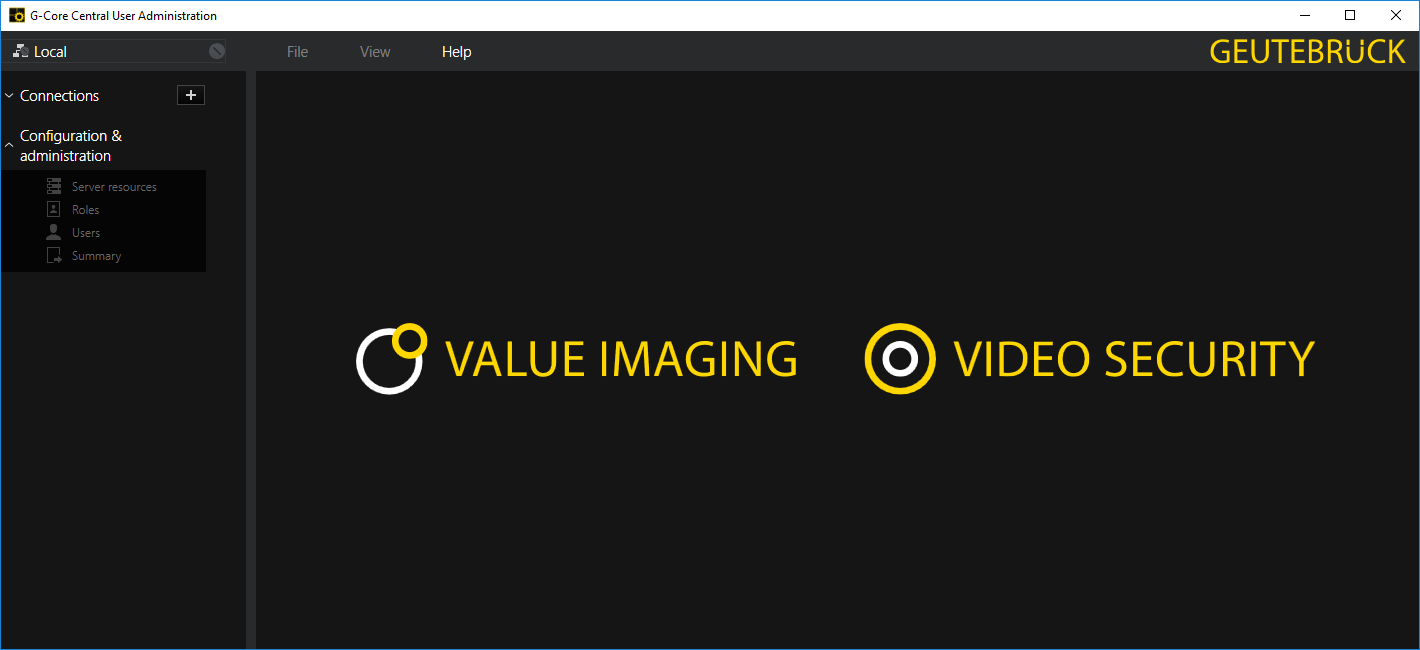
Task: Select the Local connection field
Action: click(114, 51)
